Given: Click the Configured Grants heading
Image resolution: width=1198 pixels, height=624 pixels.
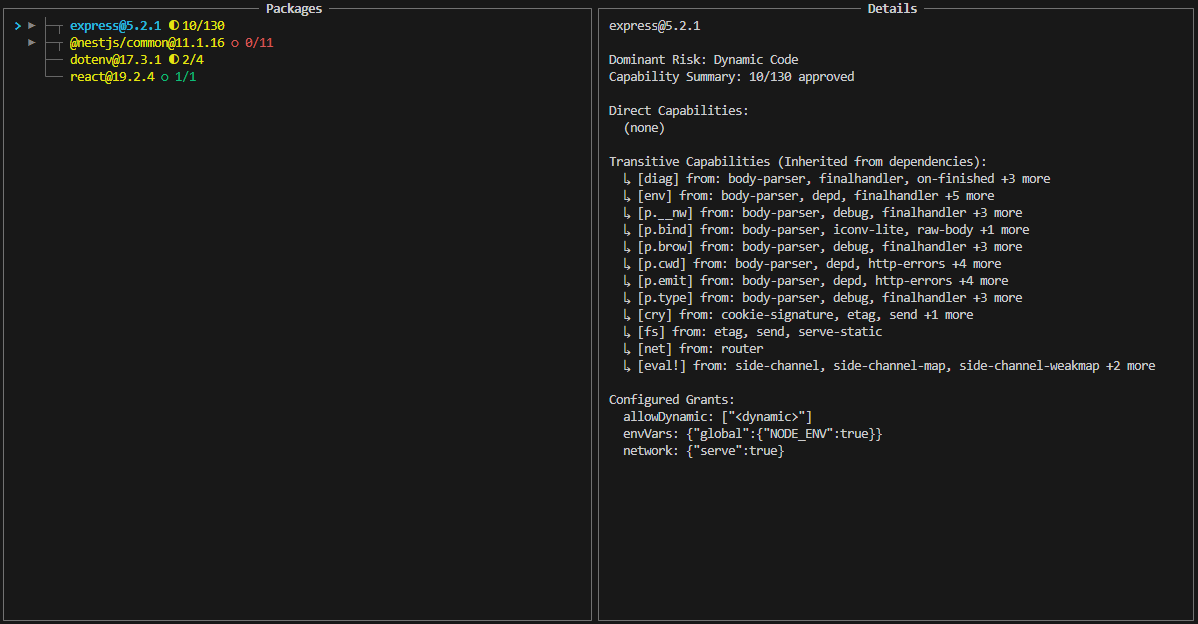Looking at the screenshot, I should click(672, 399).
